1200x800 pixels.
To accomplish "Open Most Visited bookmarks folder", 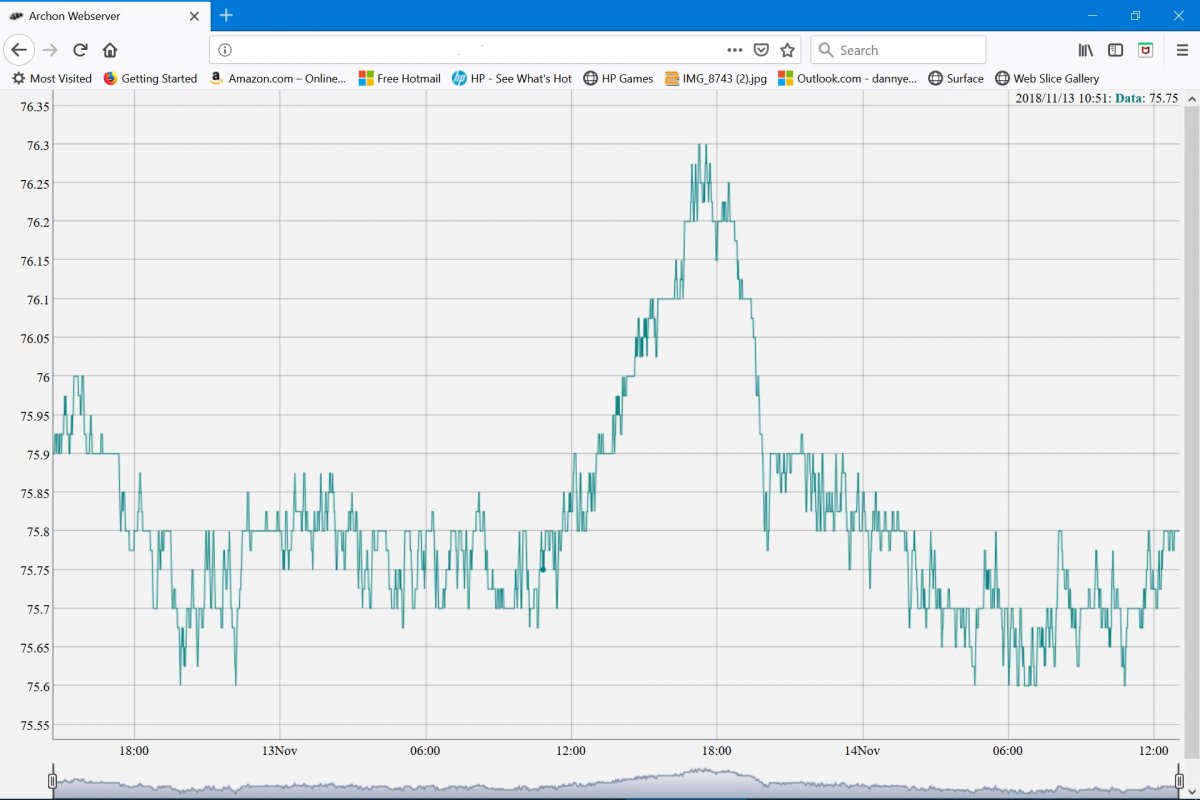I will pyautogui.click(x=51, y=78).
